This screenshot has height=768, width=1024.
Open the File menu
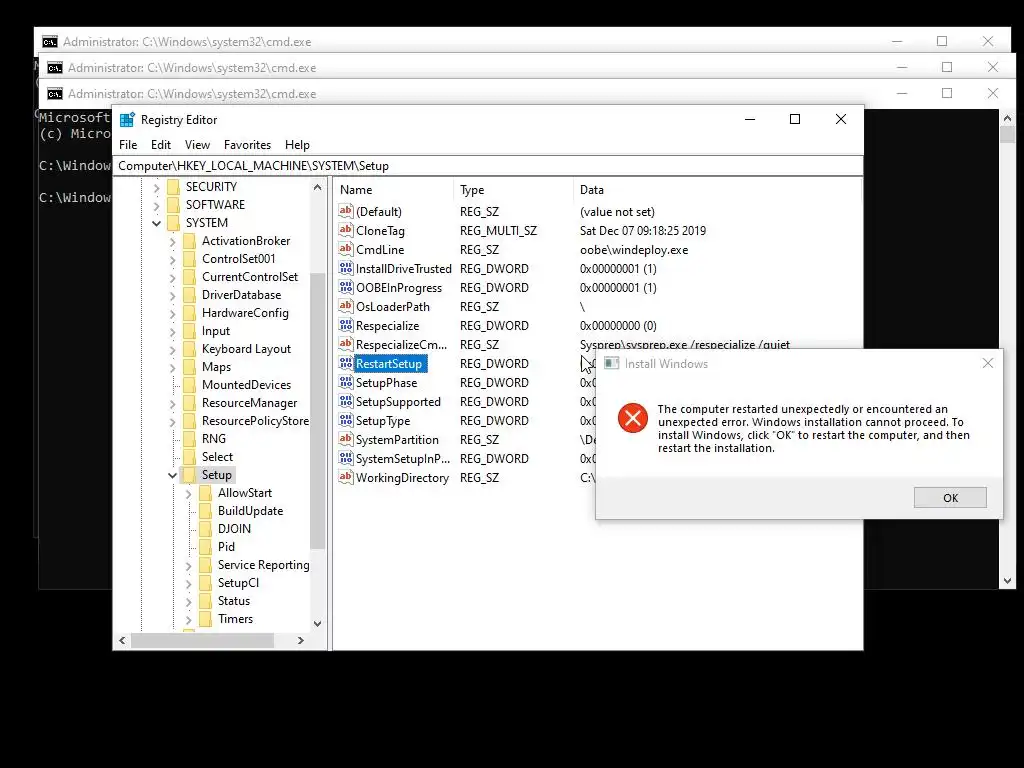[x=128, y=145]
